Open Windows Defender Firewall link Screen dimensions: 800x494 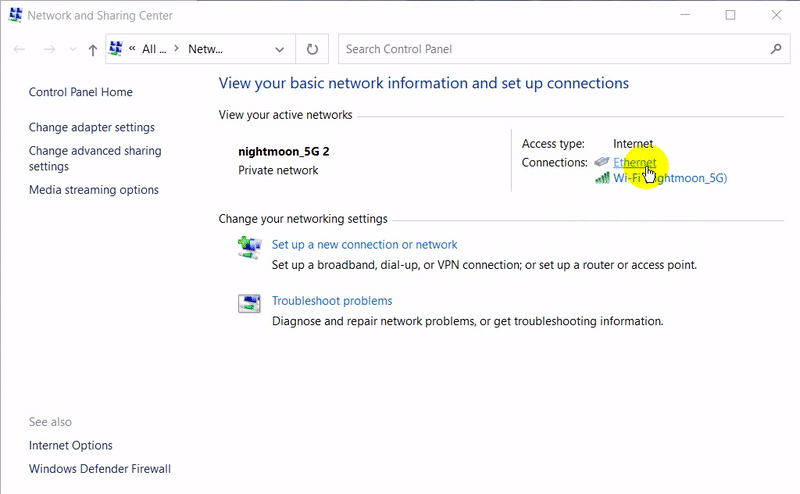point(100,469)
